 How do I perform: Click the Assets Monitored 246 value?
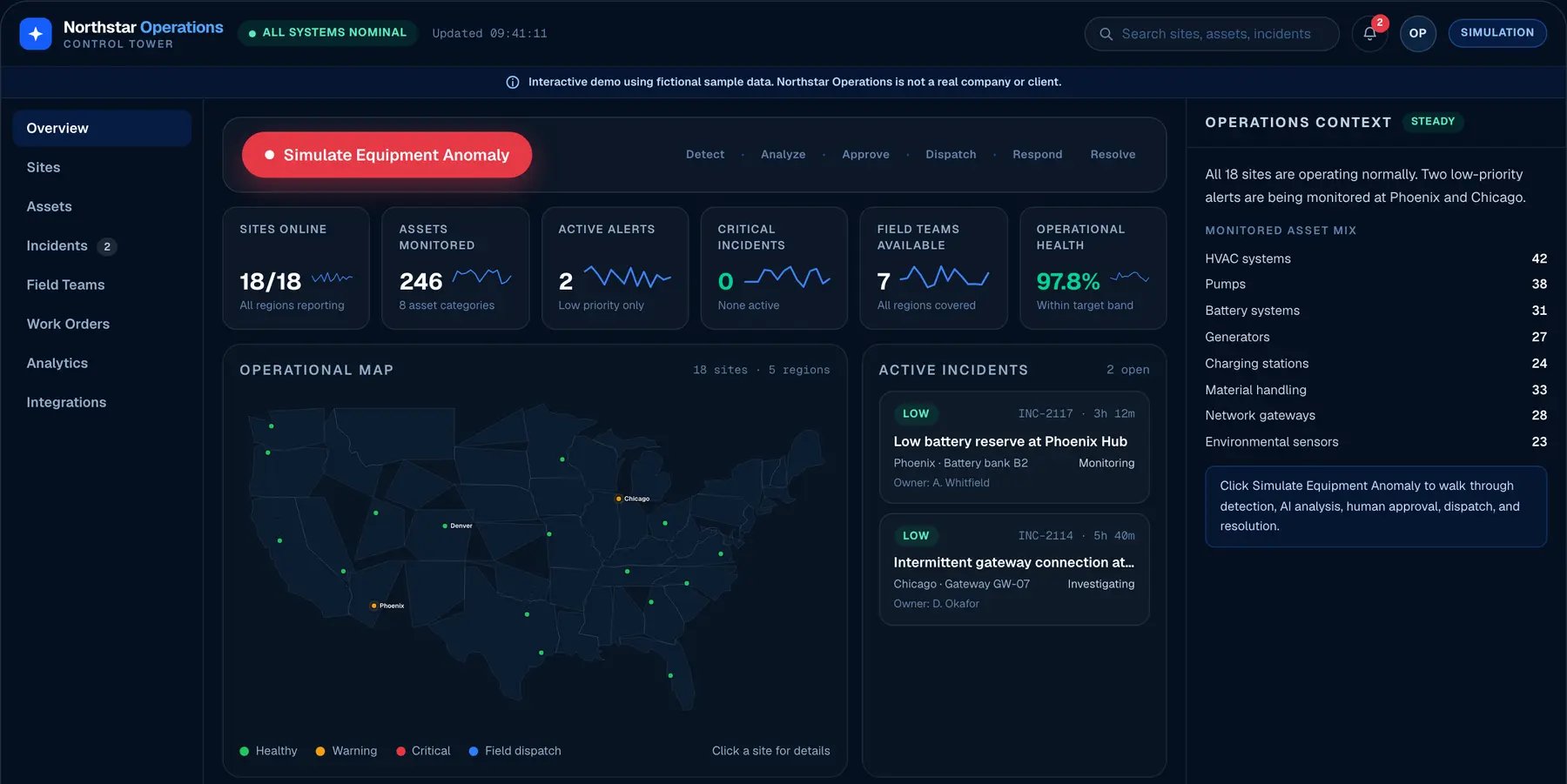pos(421,282)
